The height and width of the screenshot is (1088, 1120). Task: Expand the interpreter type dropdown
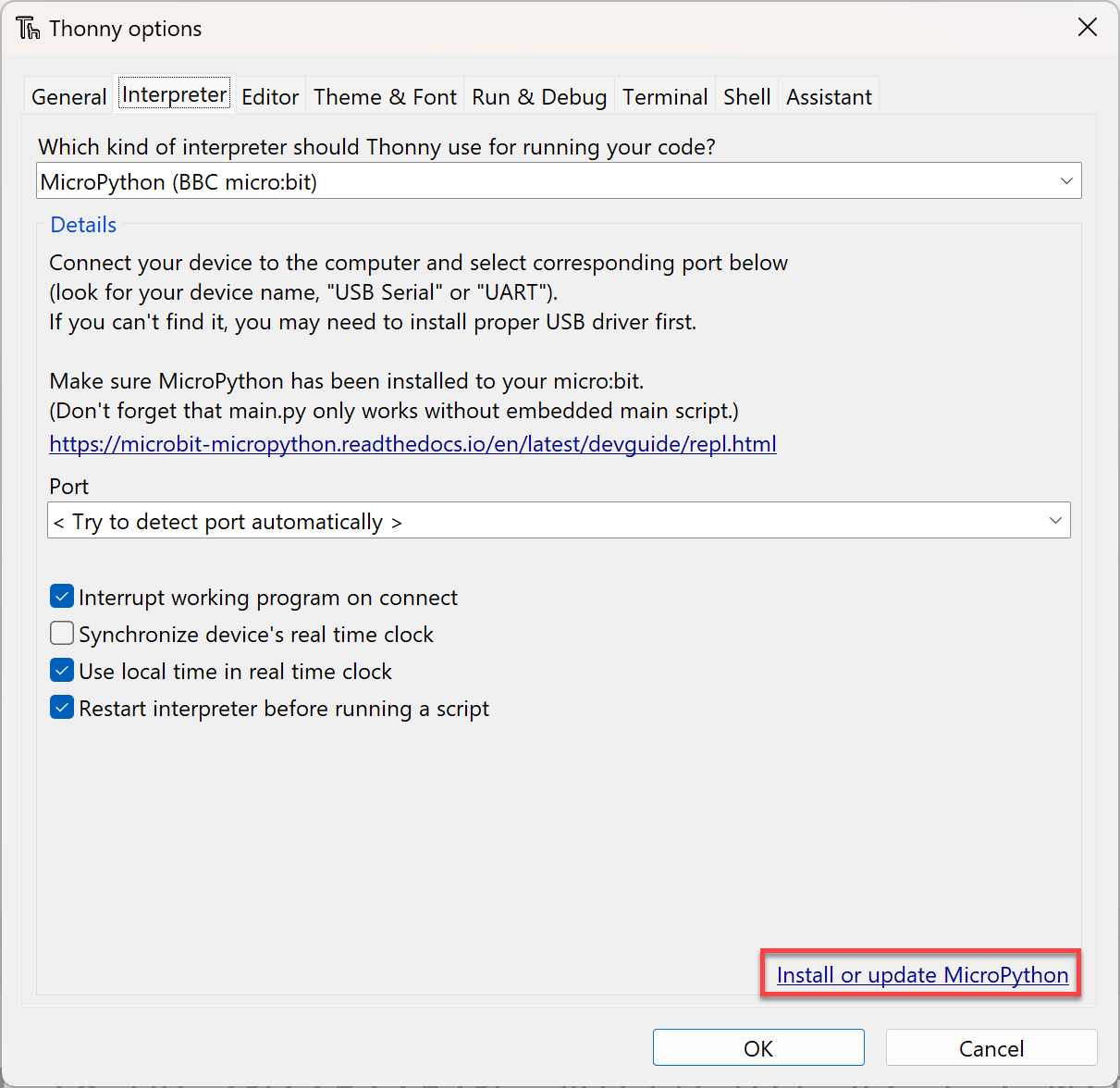(x=560, y=181)
